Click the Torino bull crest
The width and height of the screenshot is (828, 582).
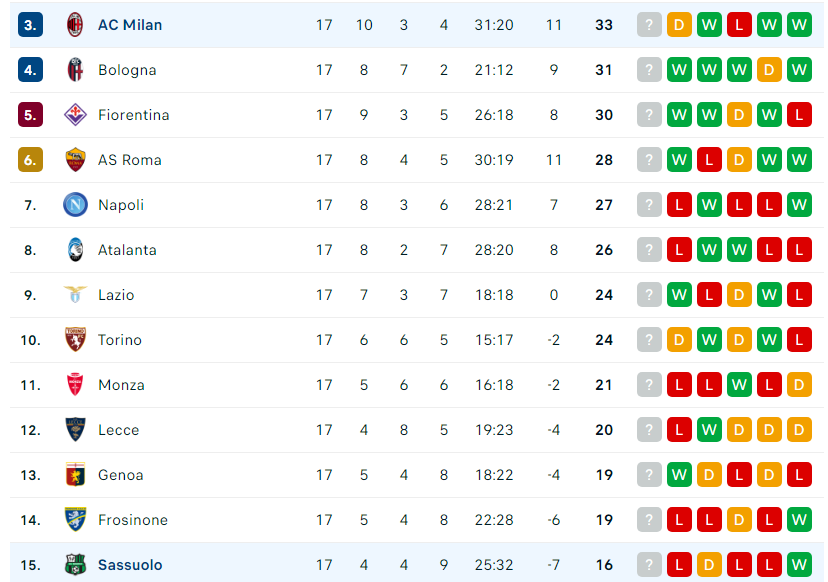(x=75, y=340)
